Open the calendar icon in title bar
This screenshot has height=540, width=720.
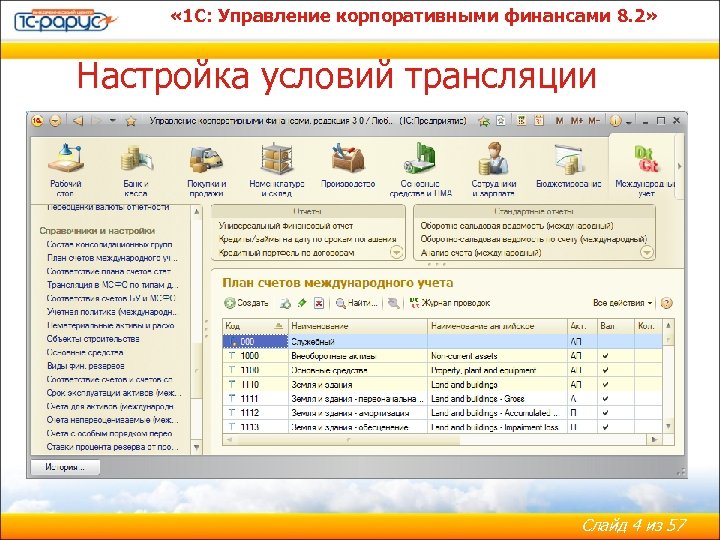539,121
